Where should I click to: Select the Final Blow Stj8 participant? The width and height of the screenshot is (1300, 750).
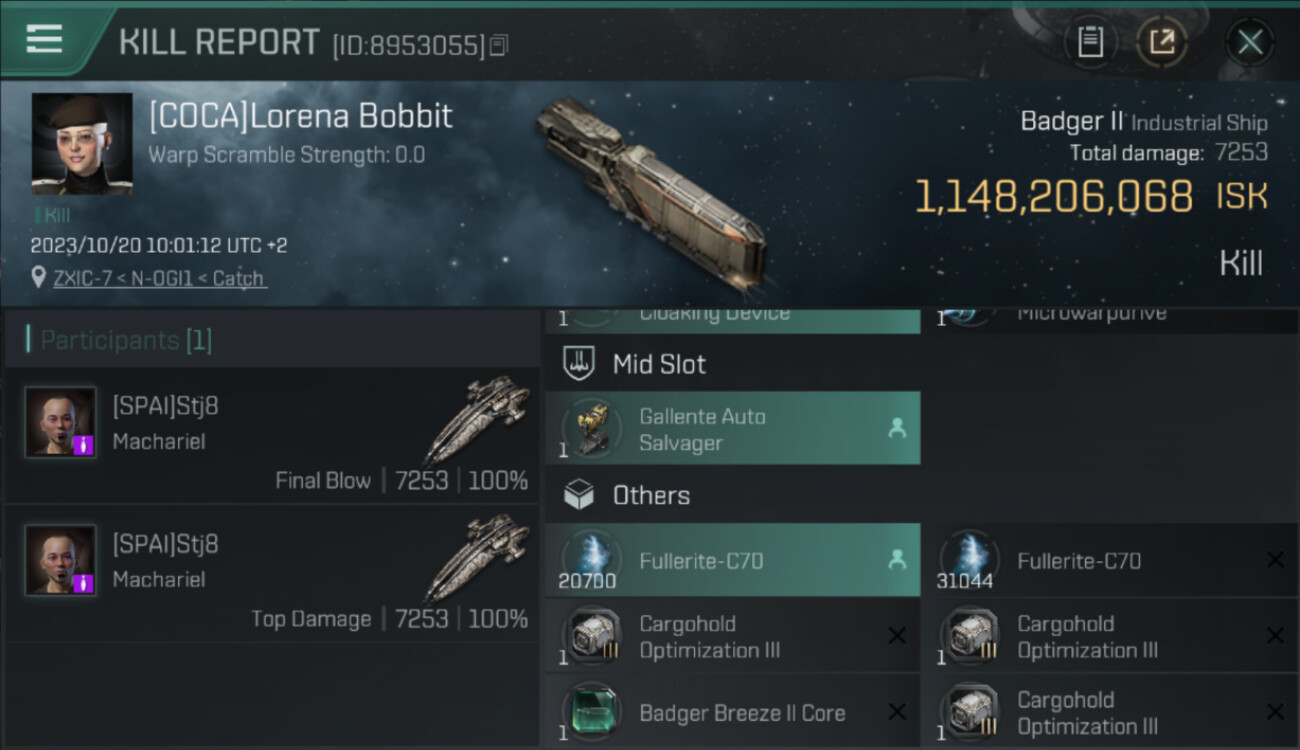point(272,435)
